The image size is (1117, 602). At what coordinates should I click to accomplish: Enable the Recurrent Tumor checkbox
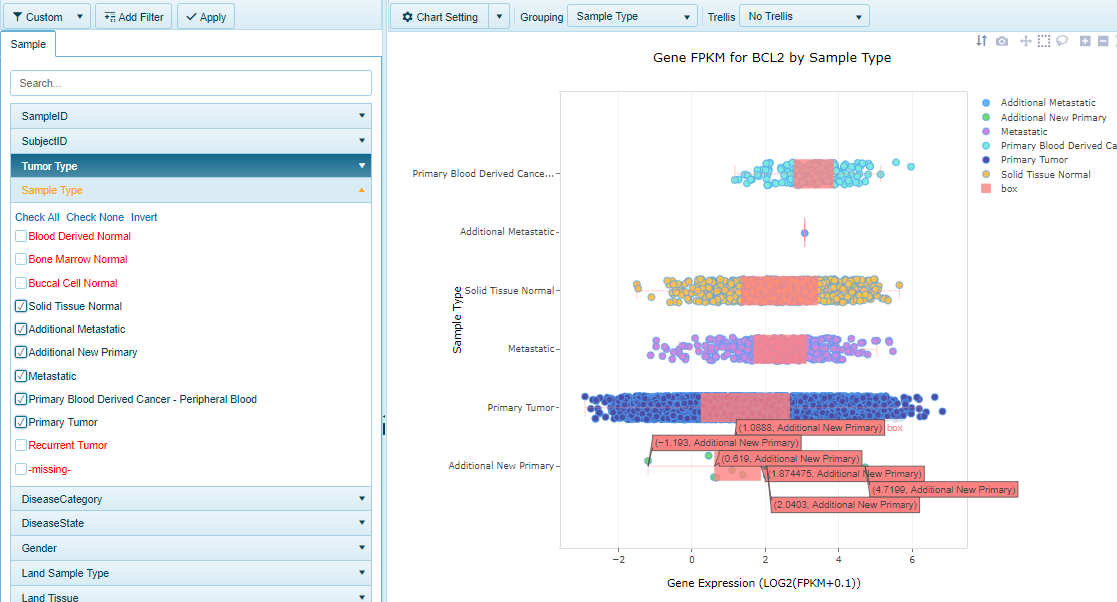pyautogui.click(x=21, y=445)
